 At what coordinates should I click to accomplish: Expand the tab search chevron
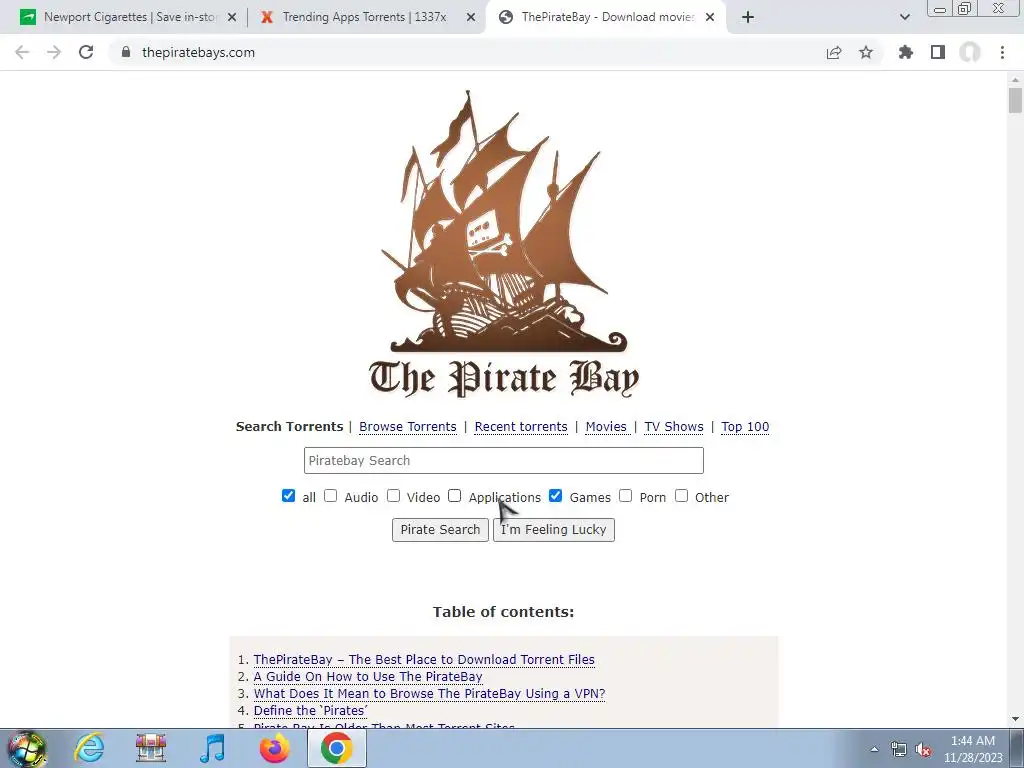pyautogui.click(x=904, y=17)
